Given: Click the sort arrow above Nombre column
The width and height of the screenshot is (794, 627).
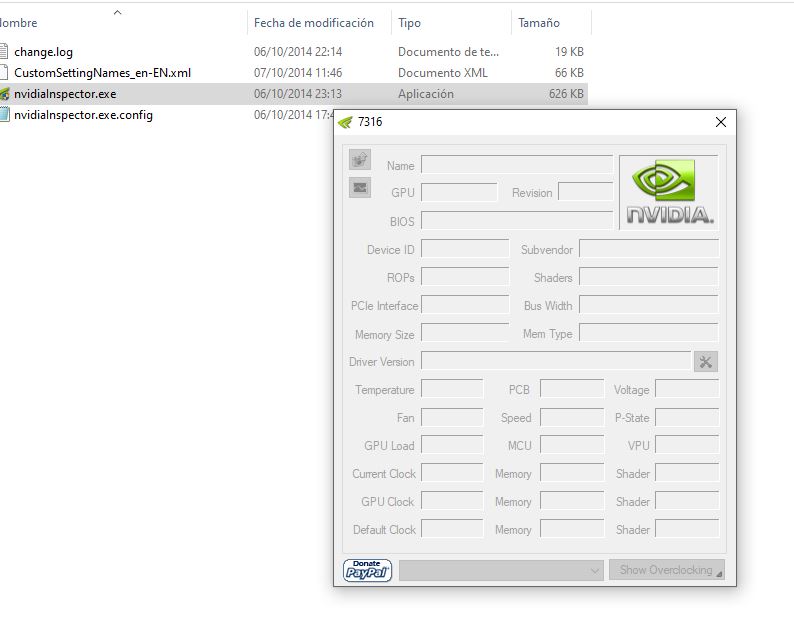Looking at the screenshot, I should (117, 12).
